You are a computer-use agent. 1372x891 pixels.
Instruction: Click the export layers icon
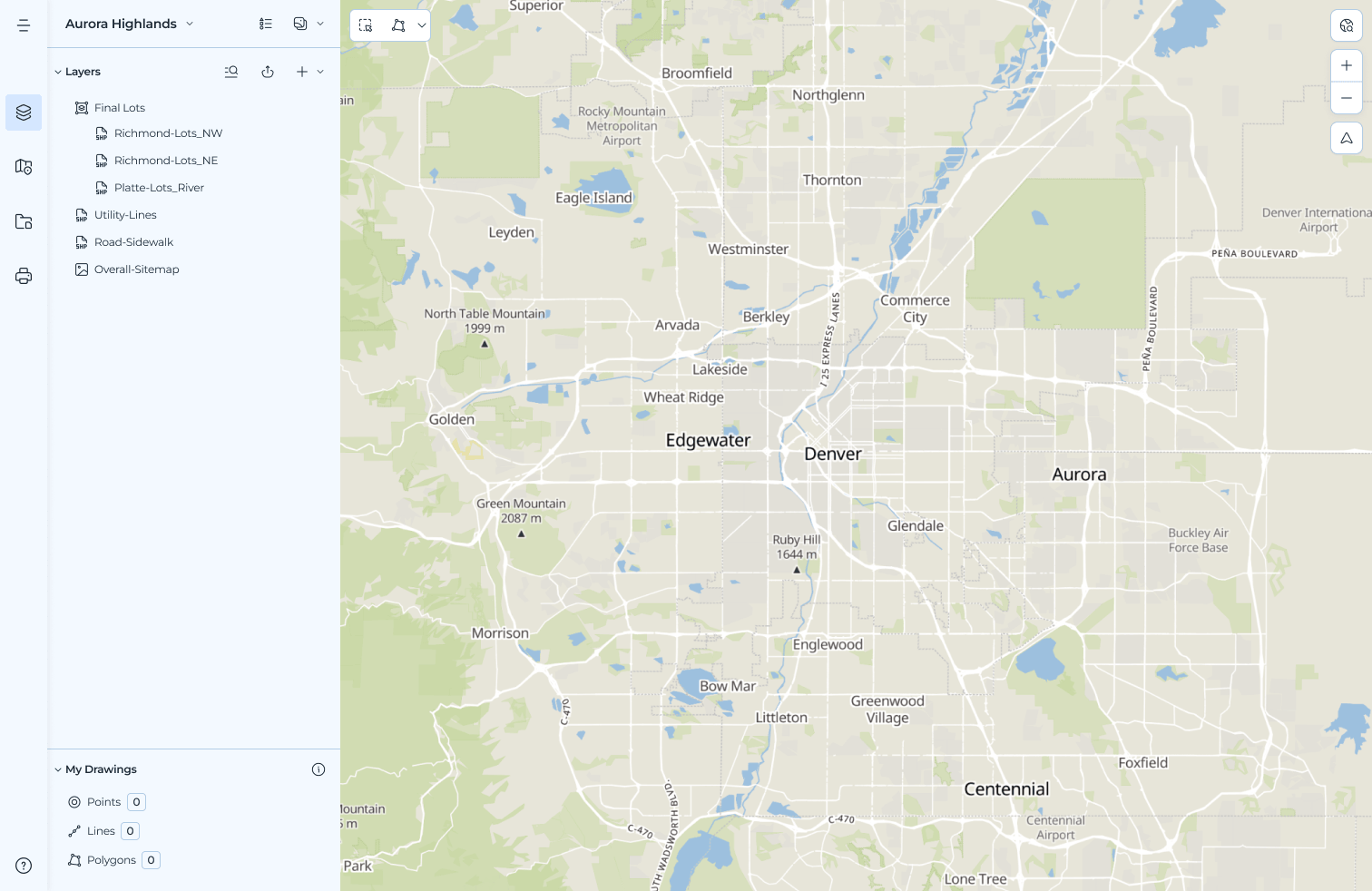coord(268,72)
